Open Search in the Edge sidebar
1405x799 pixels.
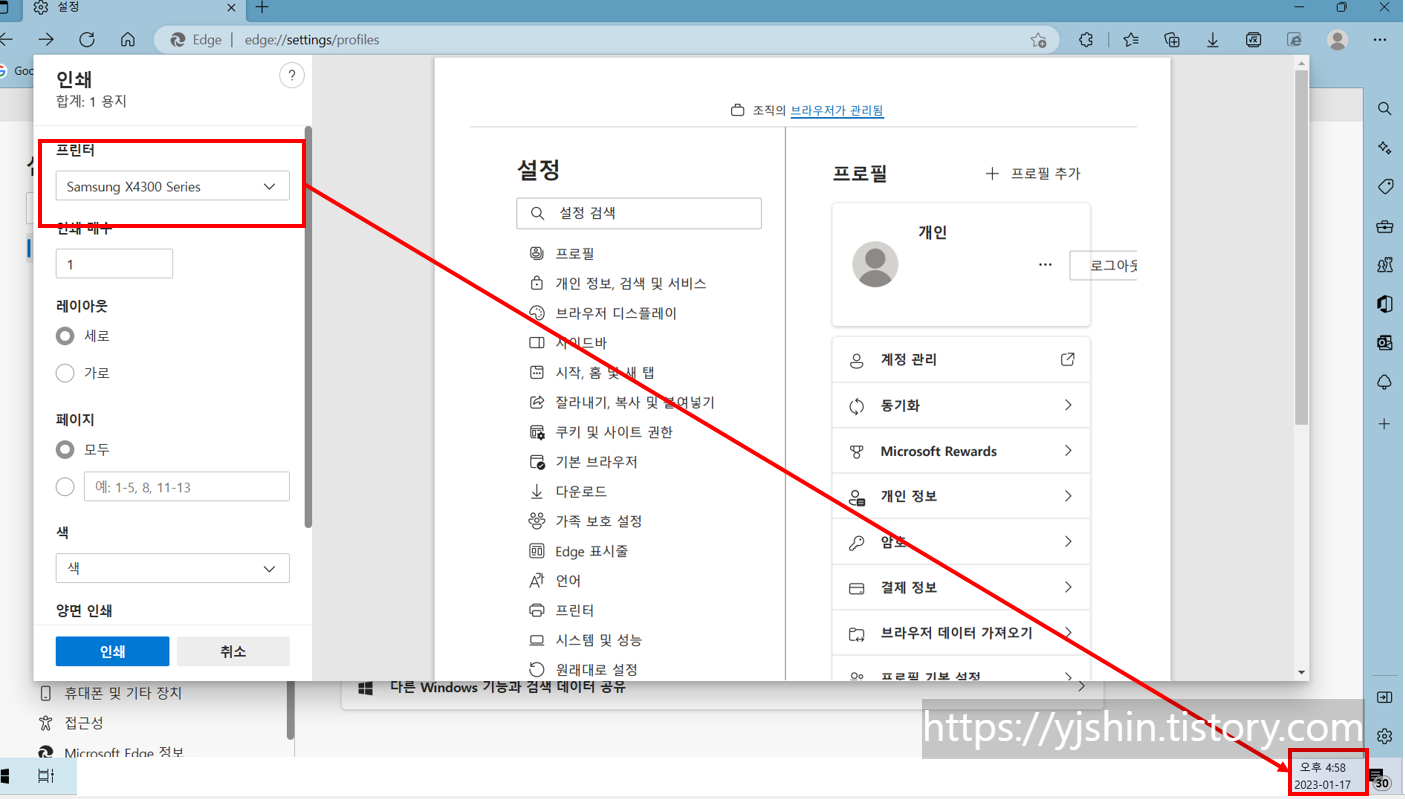point(1385,109)
